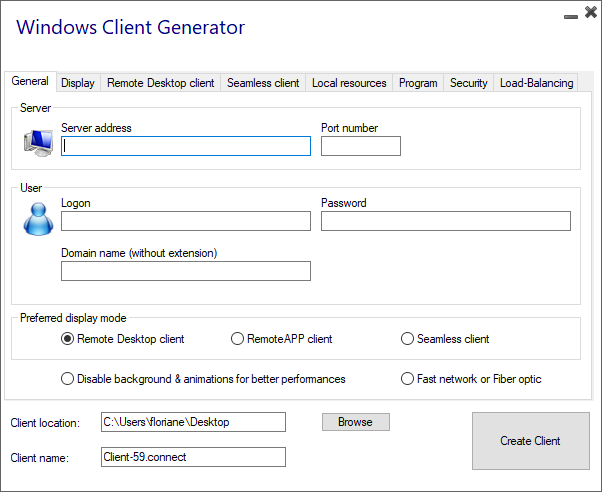Image resolution: width=602 pixels, height=492 pixels.
Task: Click Browse to choose client location
Action: tap(355, 422)
